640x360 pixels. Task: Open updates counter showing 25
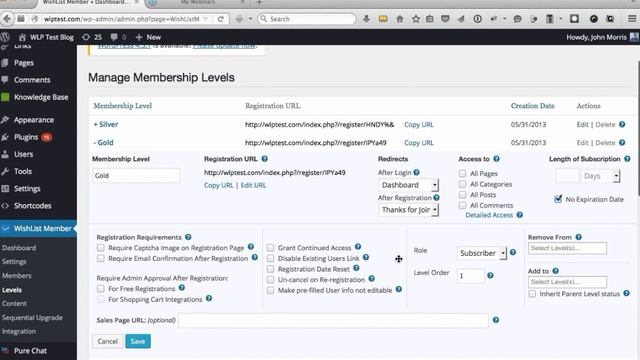[92, 37]
